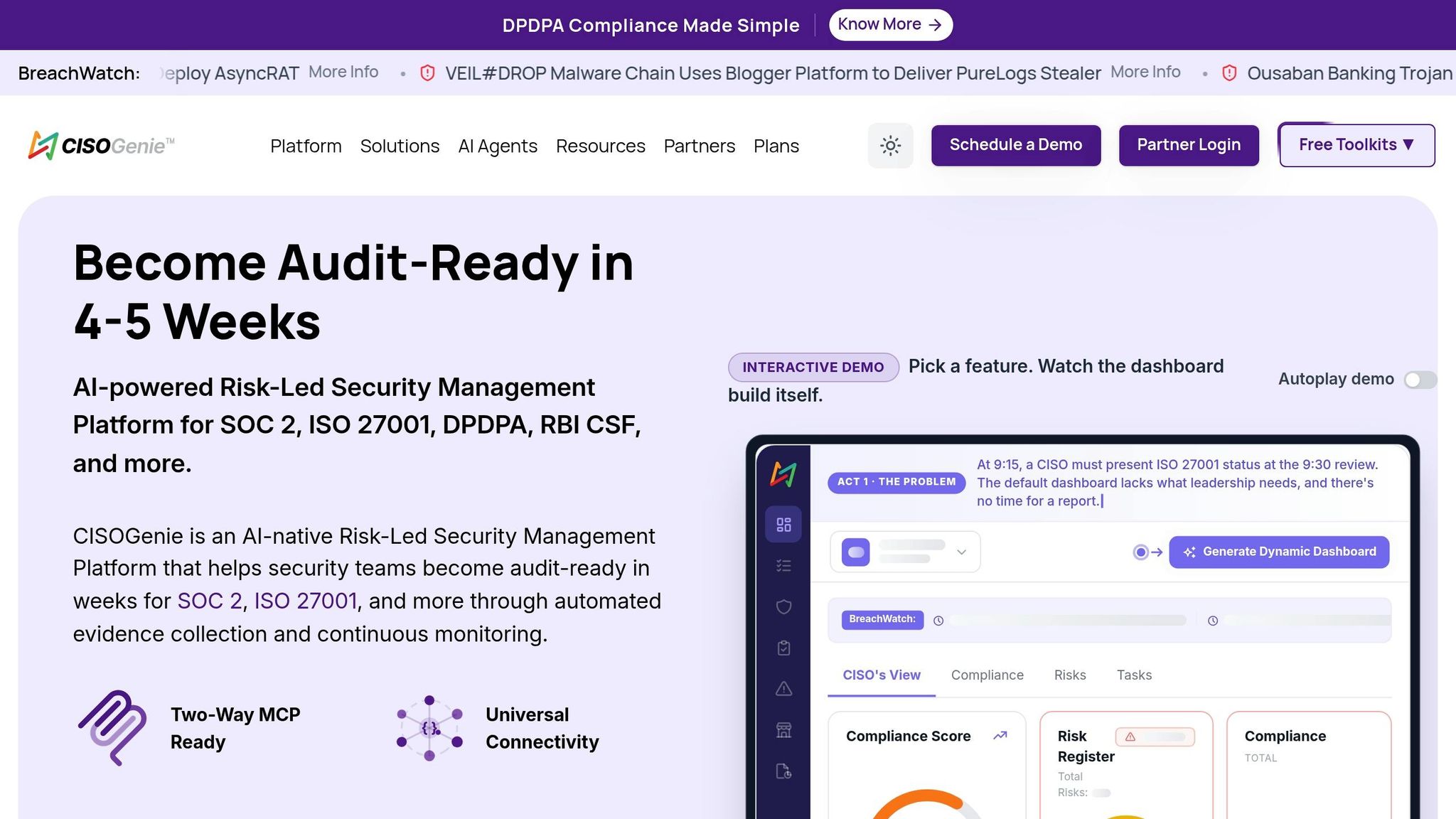
Task: Open the AI Agents menu
Action: [498, 146]
